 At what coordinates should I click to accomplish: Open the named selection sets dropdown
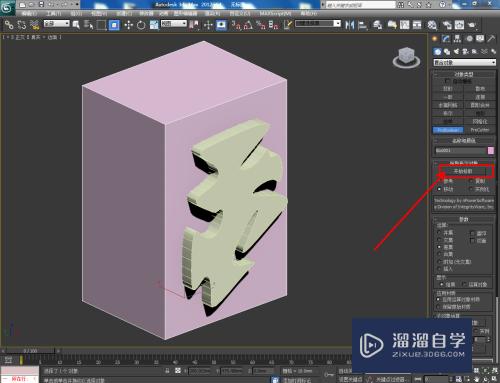[318, 24]
